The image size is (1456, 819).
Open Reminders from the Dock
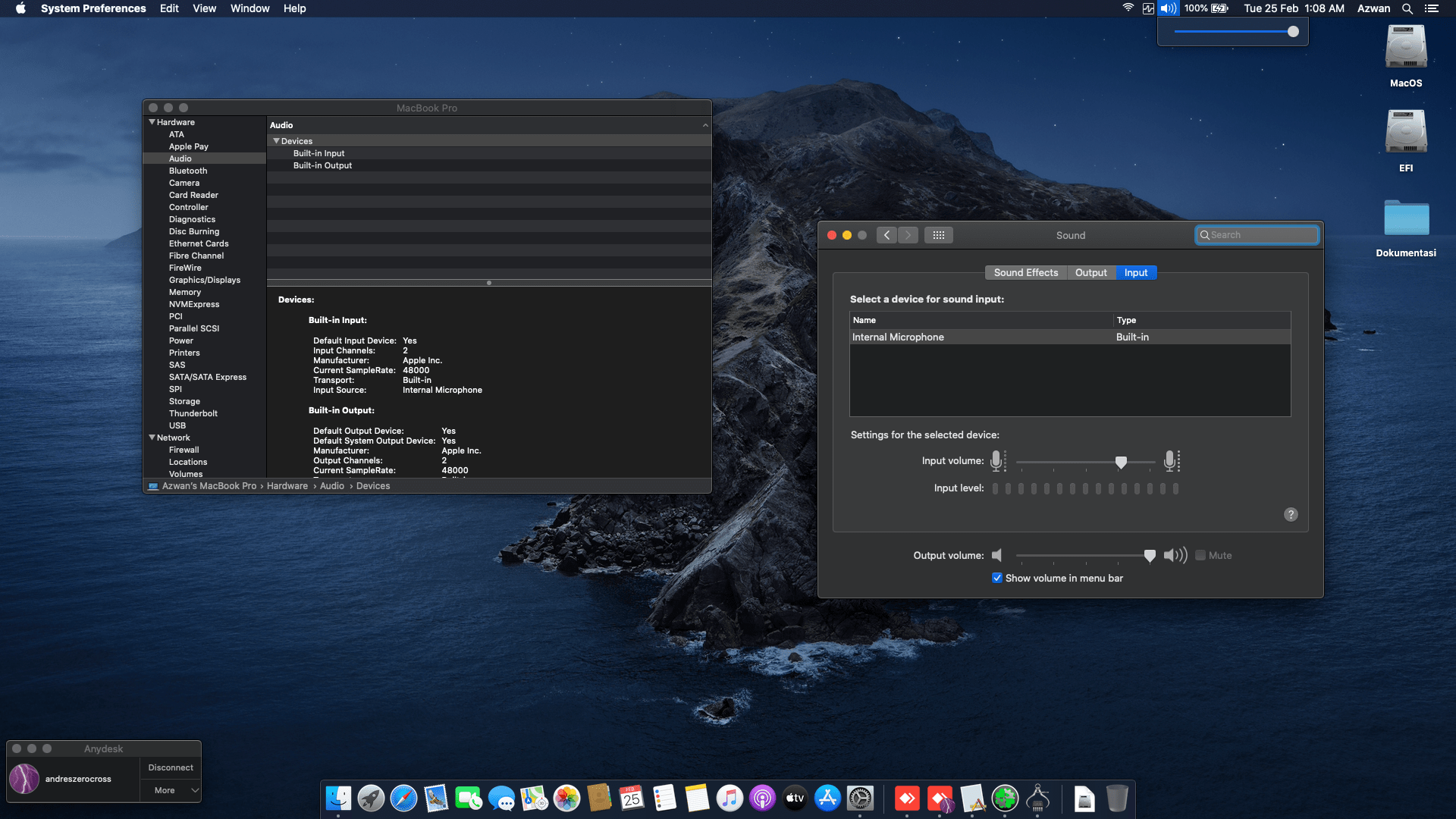click(664, 799)
